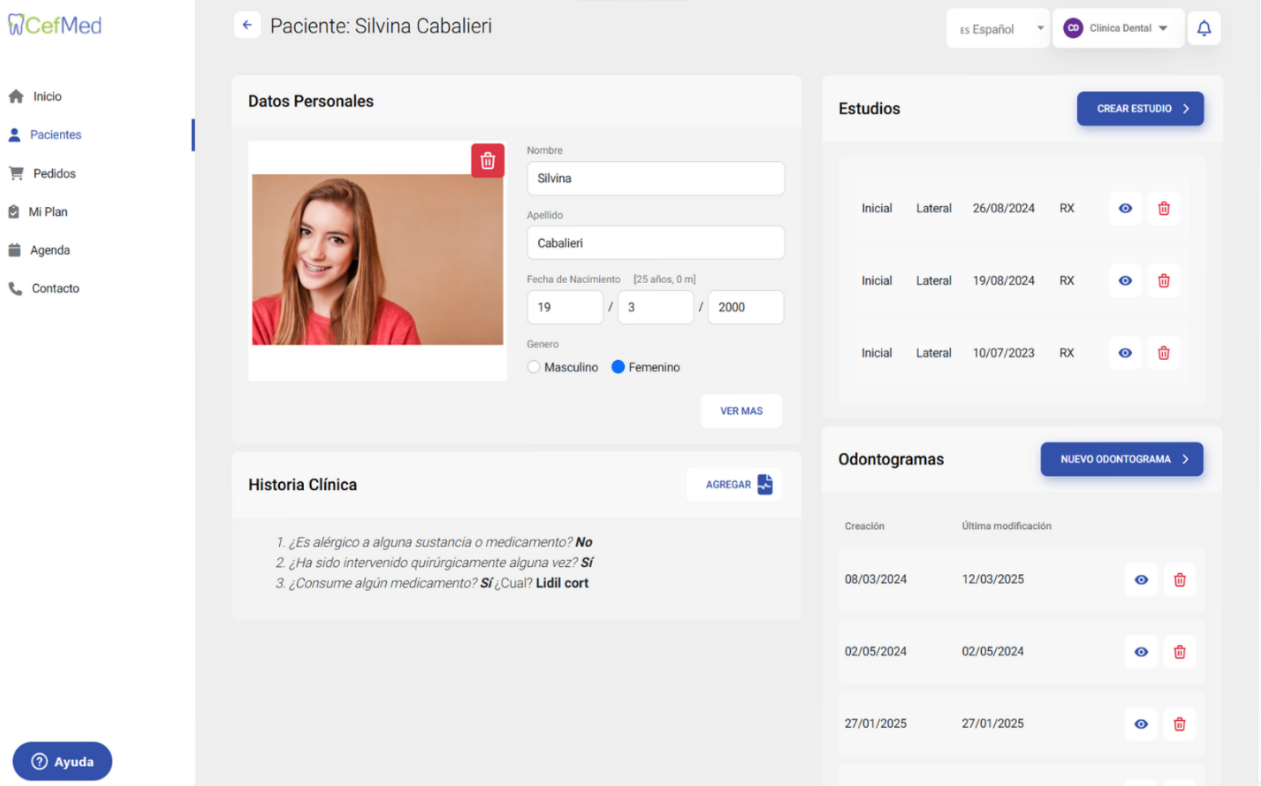Select the Masculino gender option
Viewport: 1261px width, 786px height.
click(534, 367)
